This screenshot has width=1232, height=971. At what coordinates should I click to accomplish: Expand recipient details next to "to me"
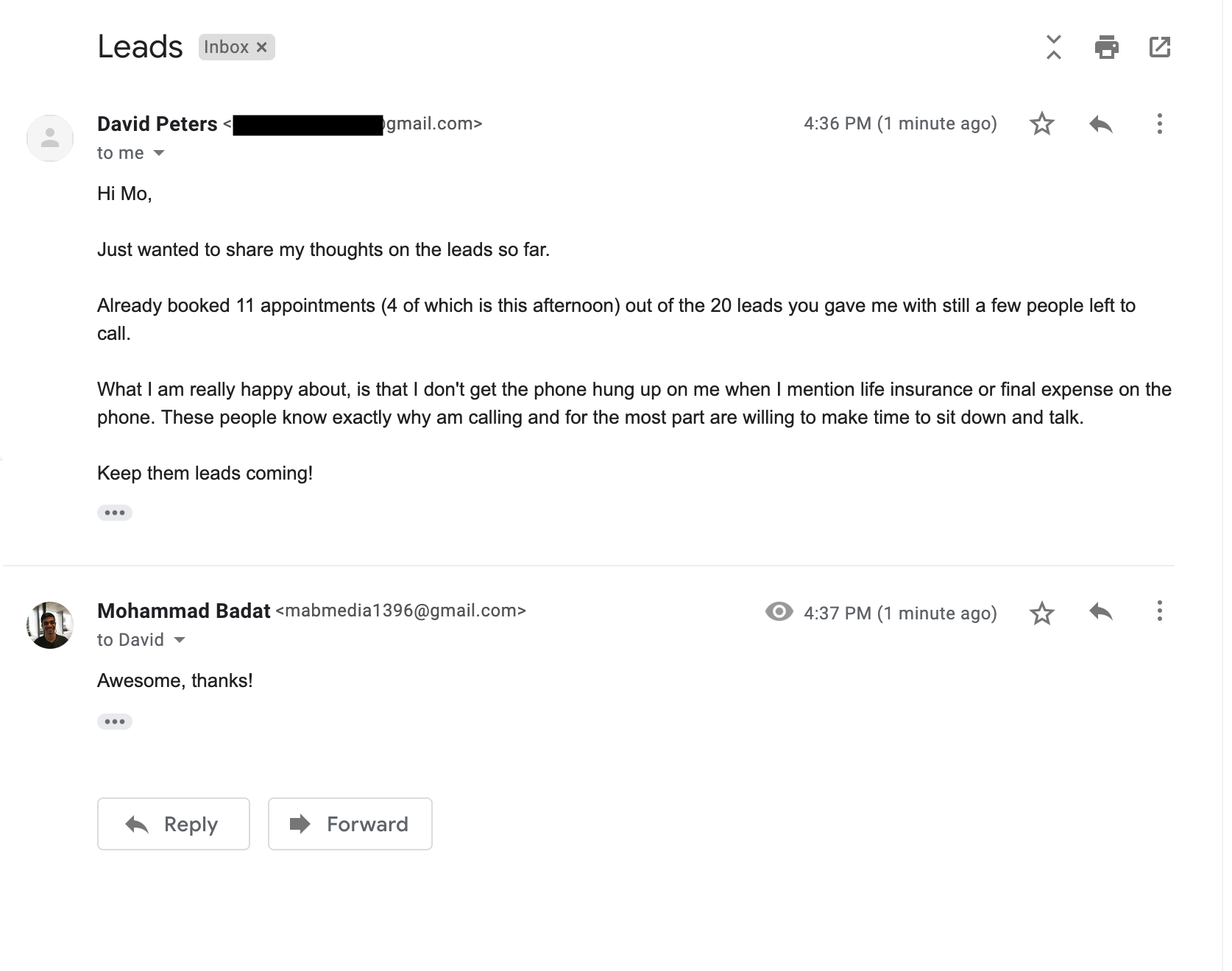tap(159, 153)
